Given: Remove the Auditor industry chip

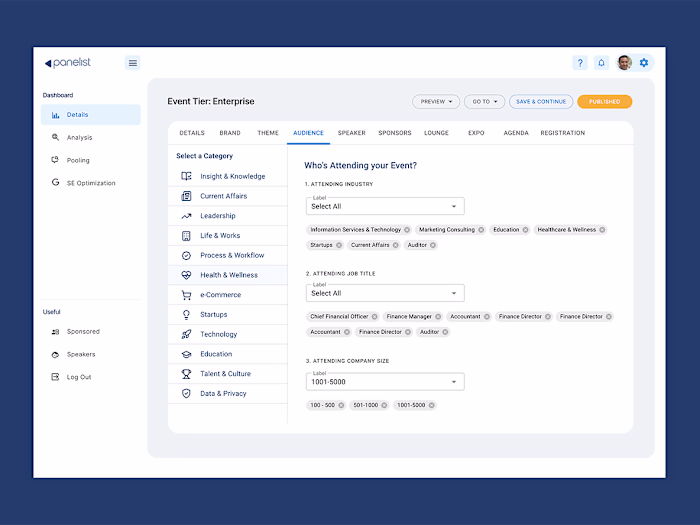Looking at the screenshot, I should click(x=433, y=245).
